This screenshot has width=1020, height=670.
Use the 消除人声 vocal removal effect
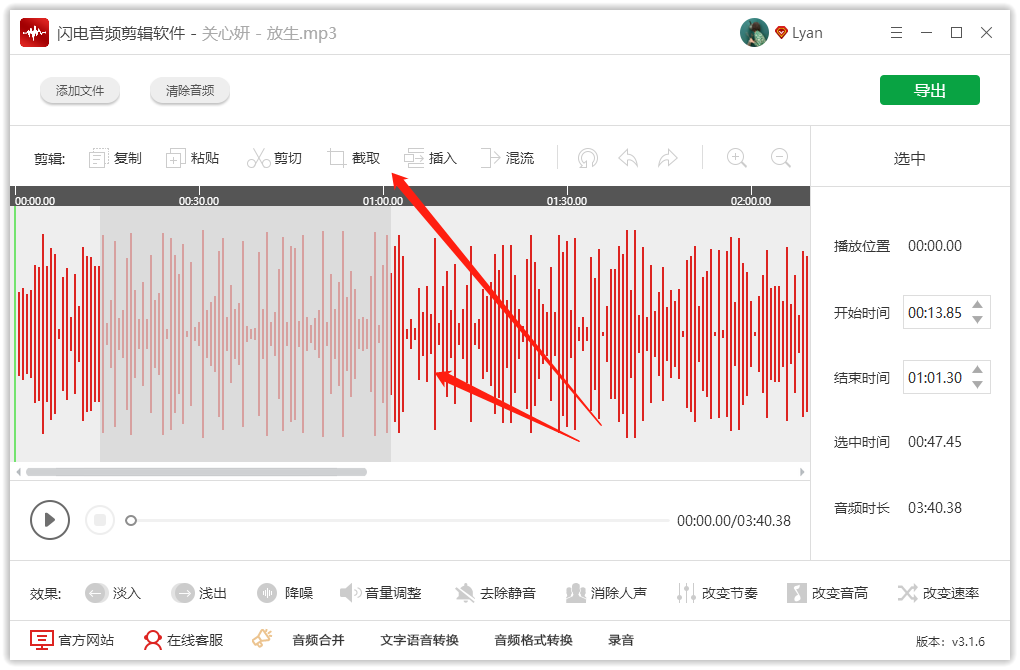[x=605, y=592]
